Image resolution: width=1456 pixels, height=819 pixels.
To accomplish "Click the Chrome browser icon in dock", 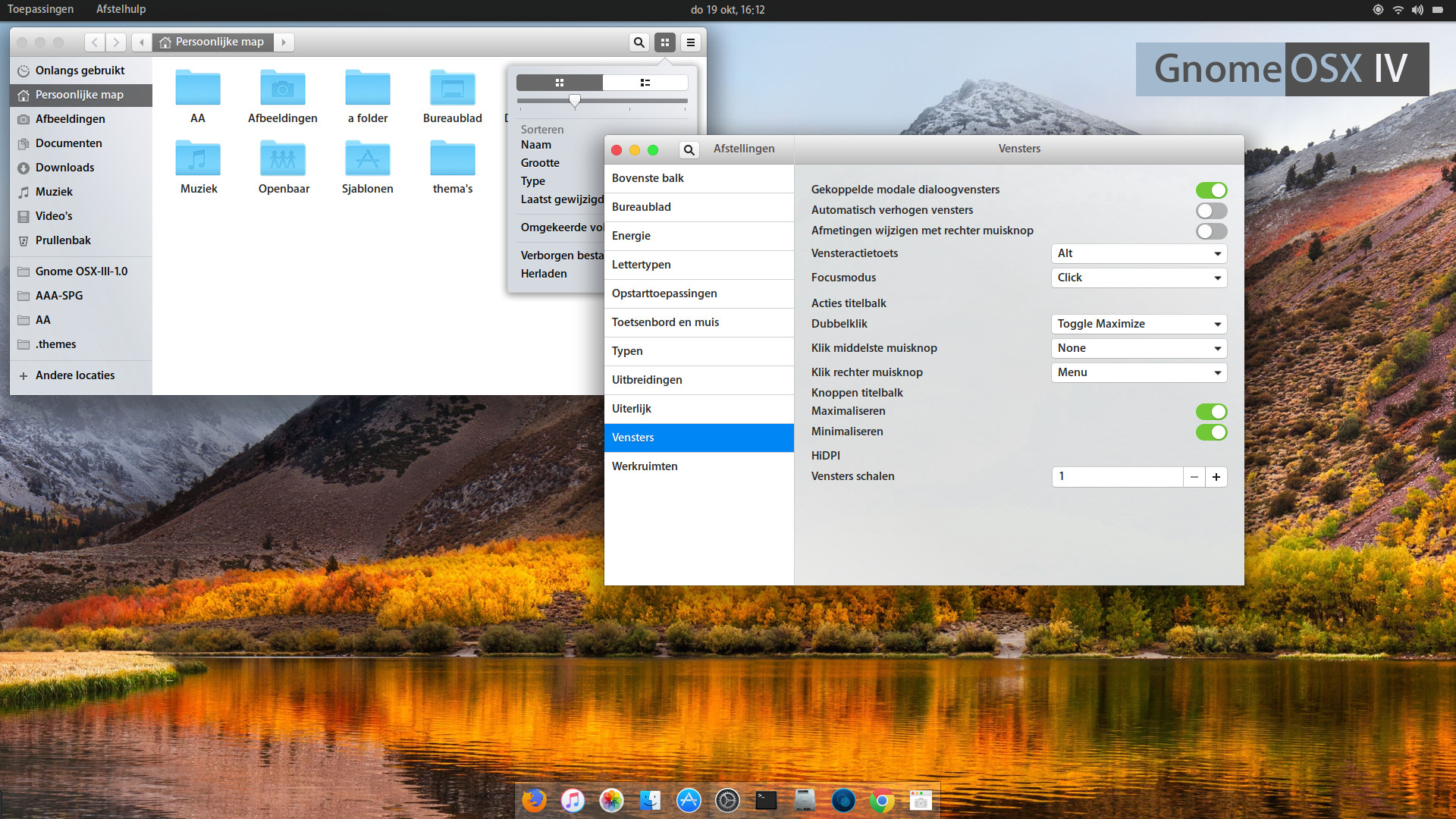I will coord(882,801).
